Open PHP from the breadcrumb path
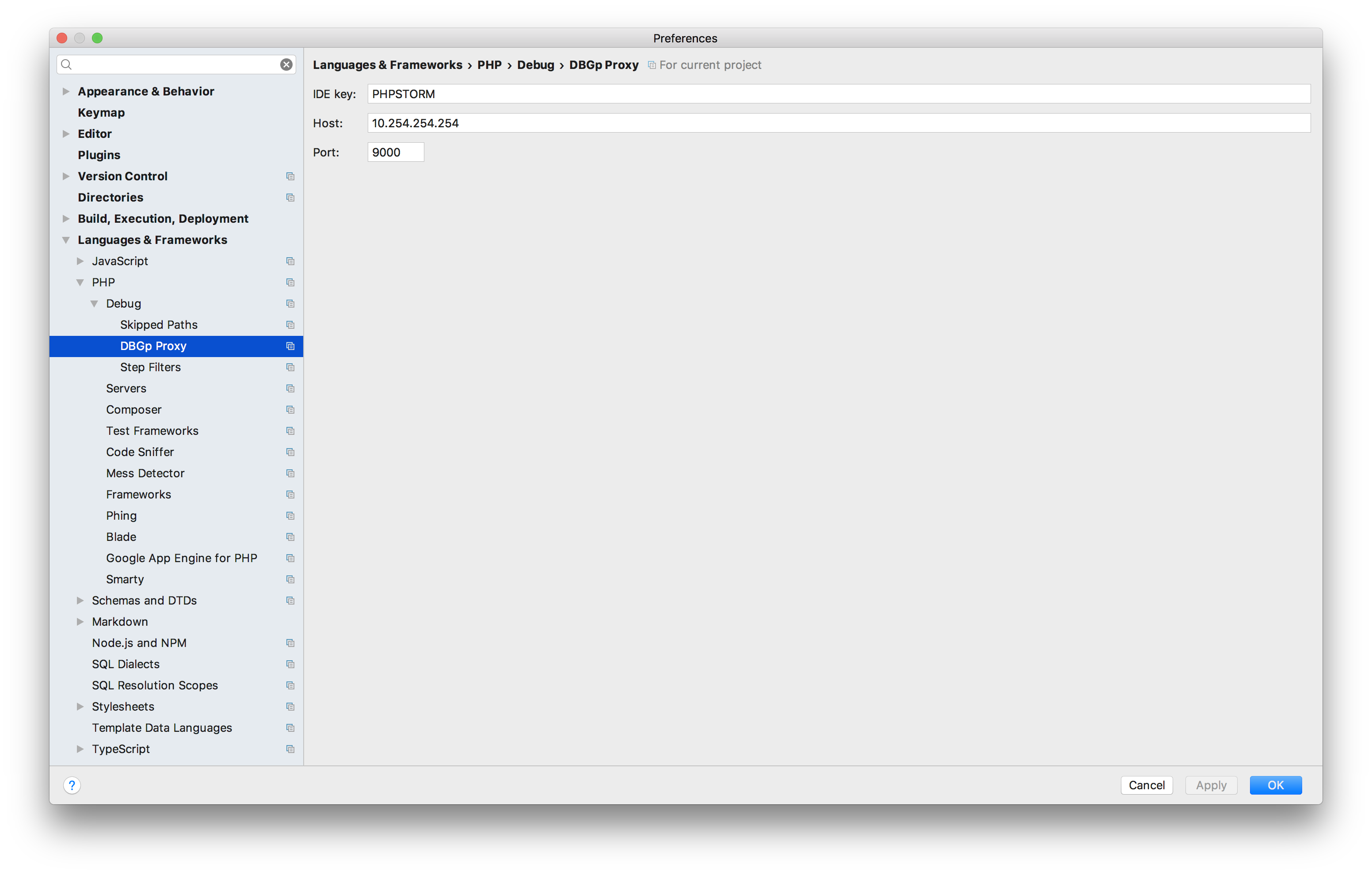The image size is (1372, 875). click(x=489, y=65)
